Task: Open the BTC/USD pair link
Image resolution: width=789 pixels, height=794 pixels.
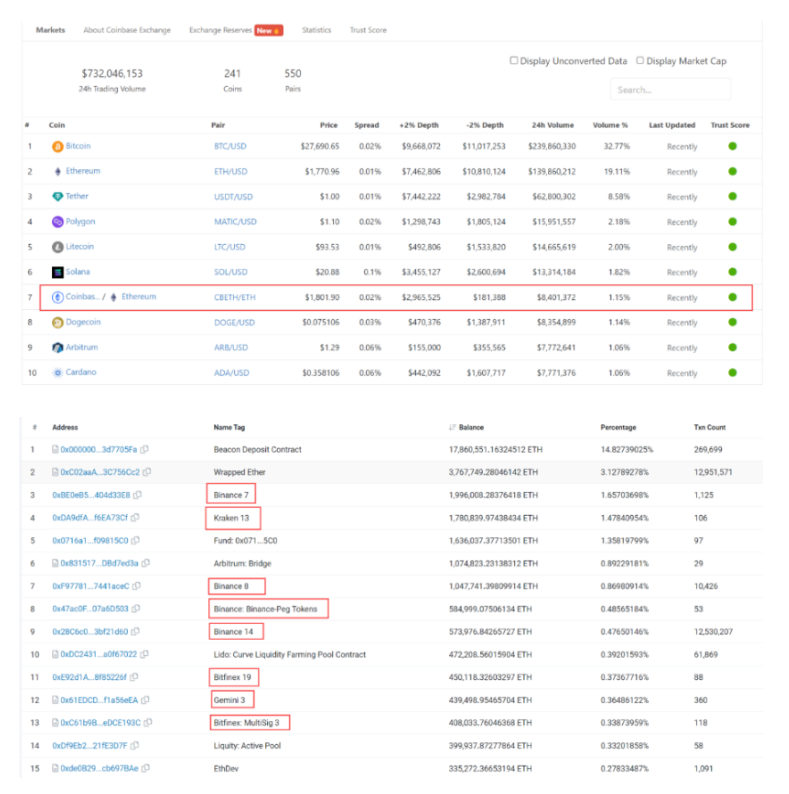Action: coord(230,146)
